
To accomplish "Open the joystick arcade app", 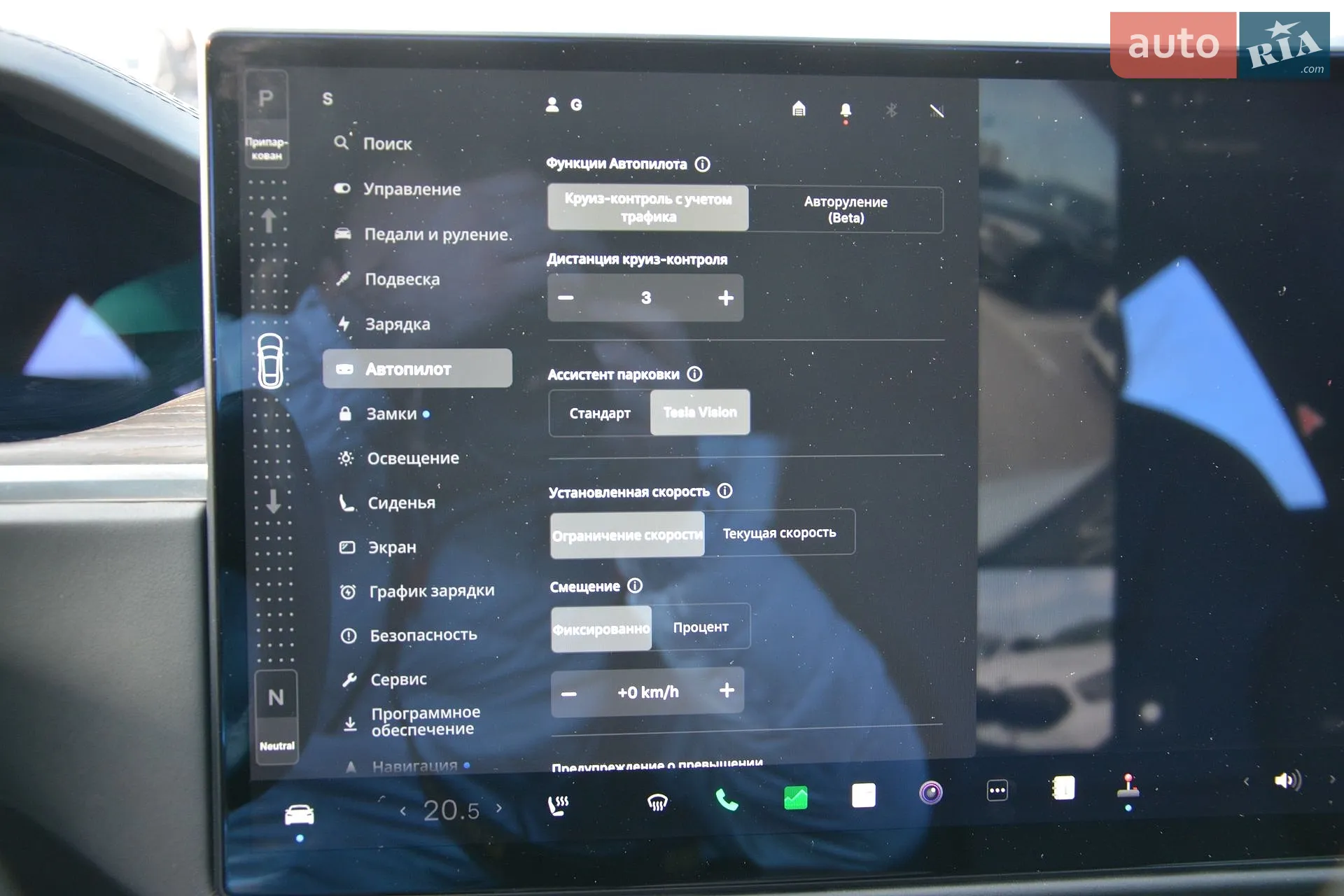I will (1128, 787).
